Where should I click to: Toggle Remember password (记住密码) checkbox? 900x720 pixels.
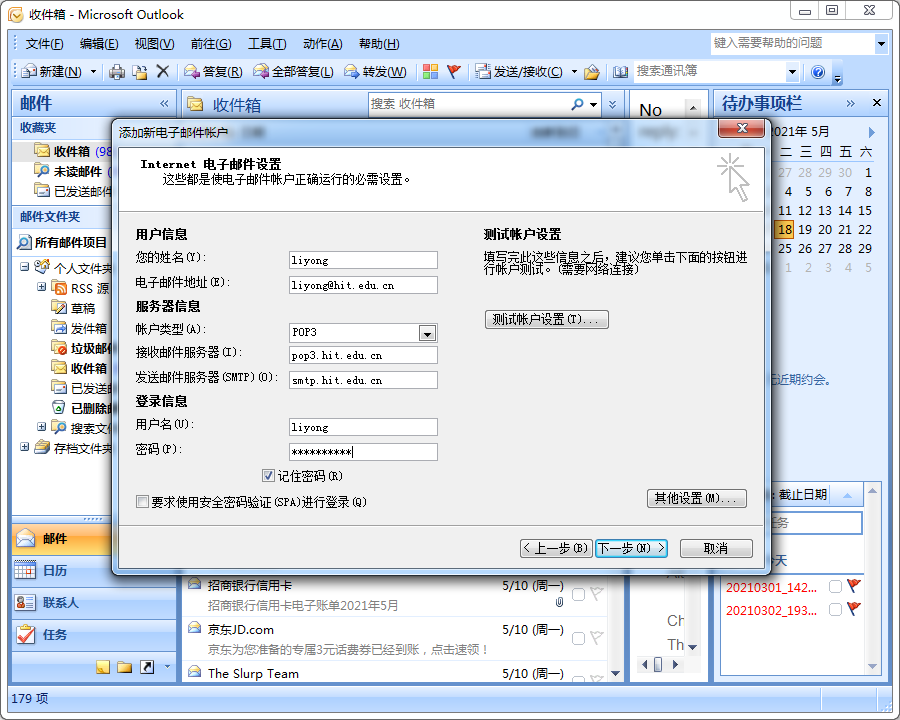pos(268,475)
